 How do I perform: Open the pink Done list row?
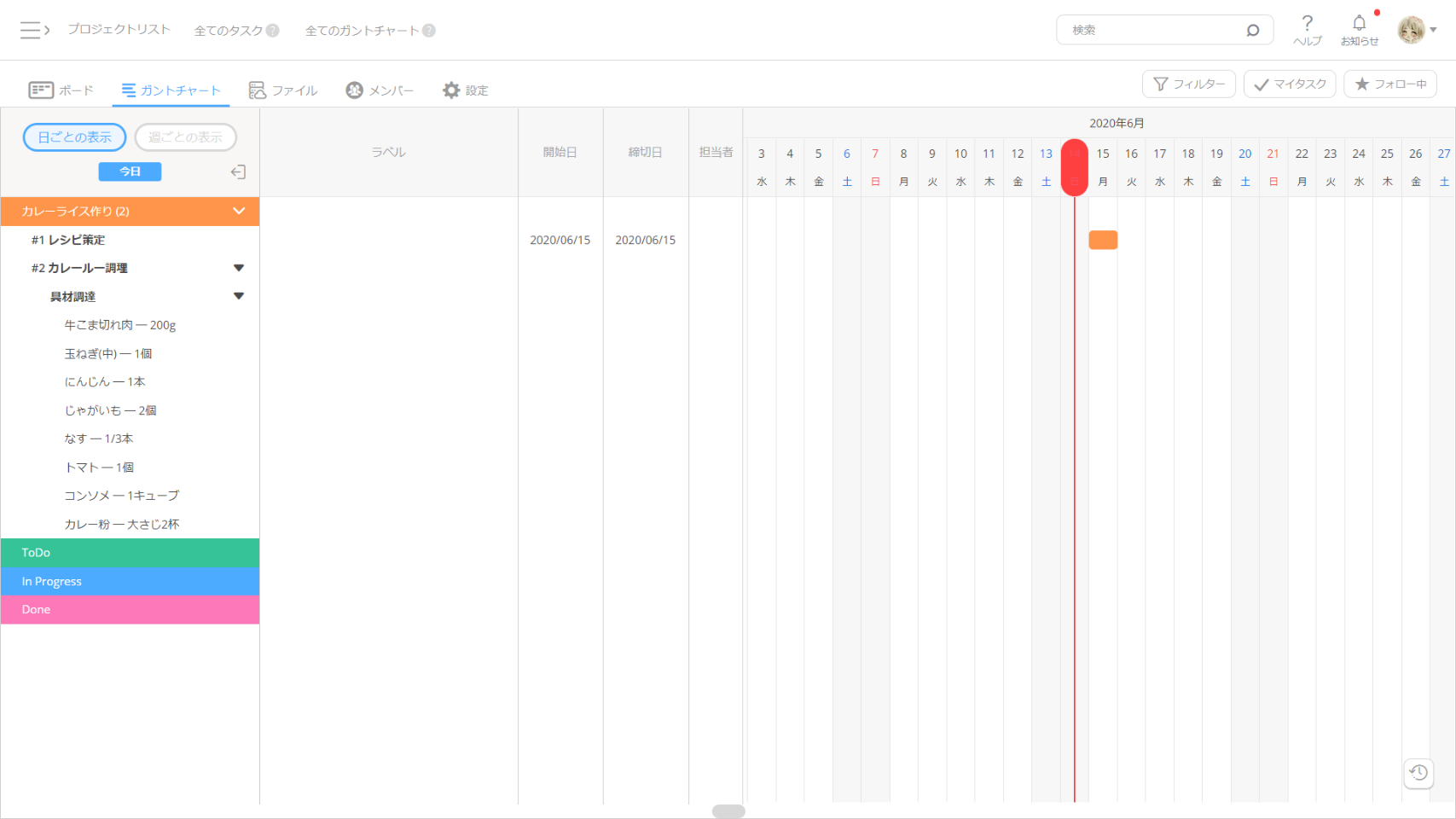point(130,610)
